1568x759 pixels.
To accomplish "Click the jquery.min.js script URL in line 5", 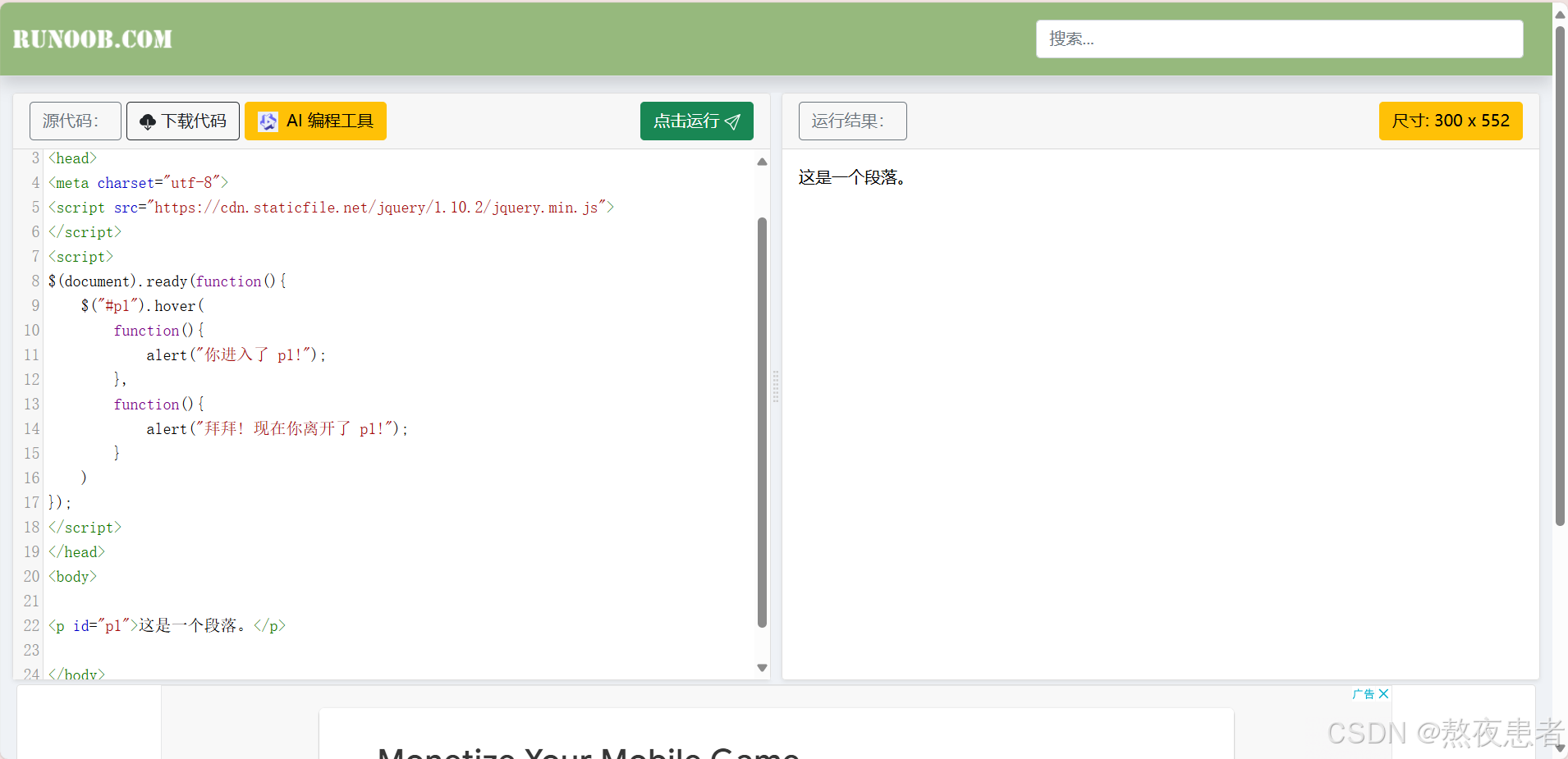I will point(376,208).
